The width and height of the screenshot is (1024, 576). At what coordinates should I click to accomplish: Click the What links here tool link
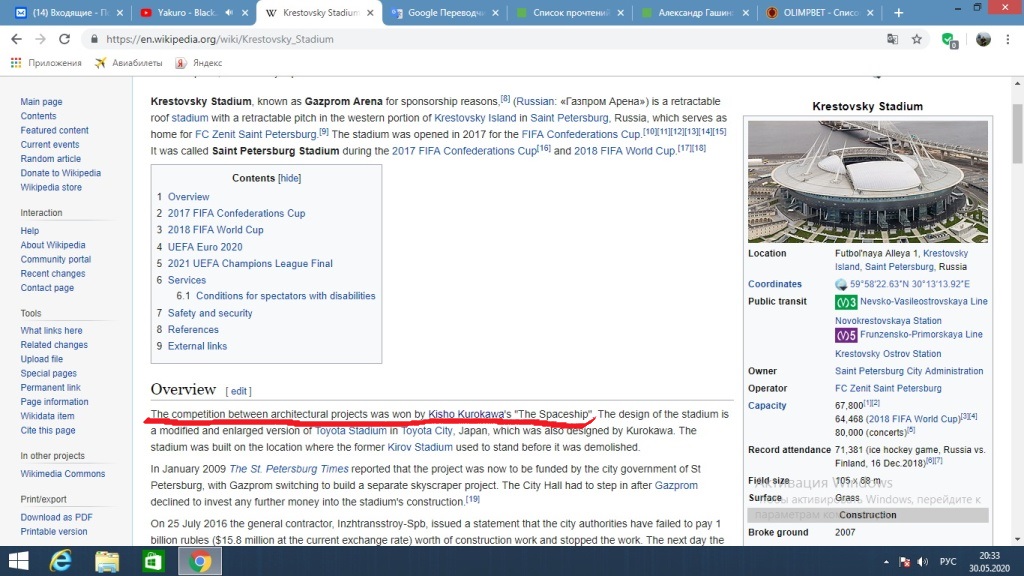coord(51,330)
